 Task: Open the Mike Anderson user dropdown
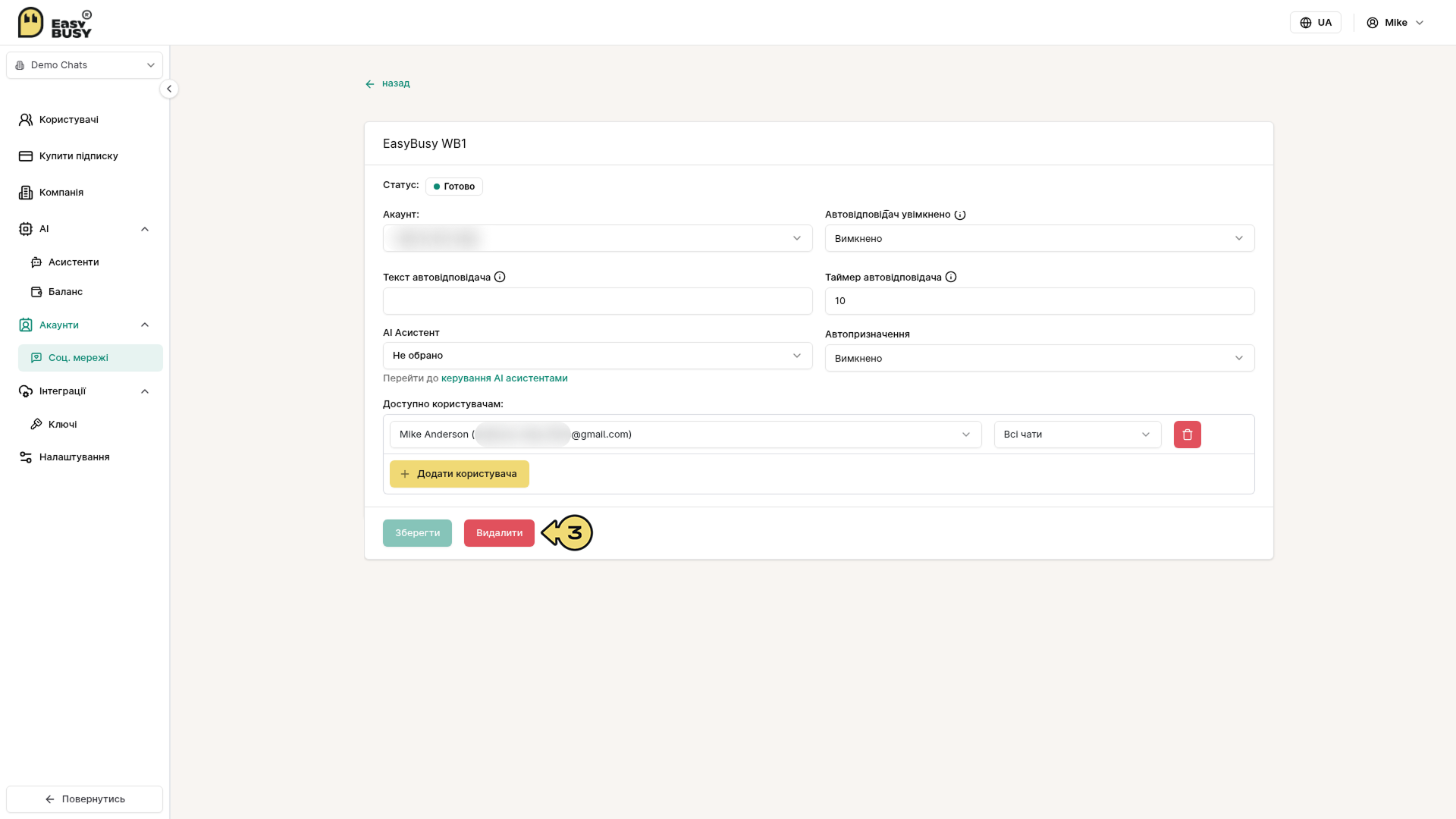(x=686, y=435)
